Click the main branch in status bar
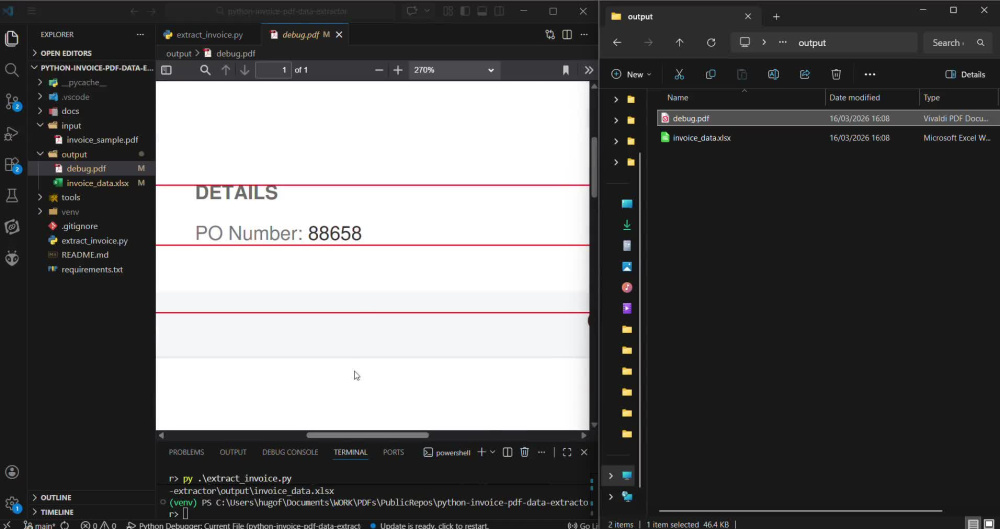 [x=39, y=525]
